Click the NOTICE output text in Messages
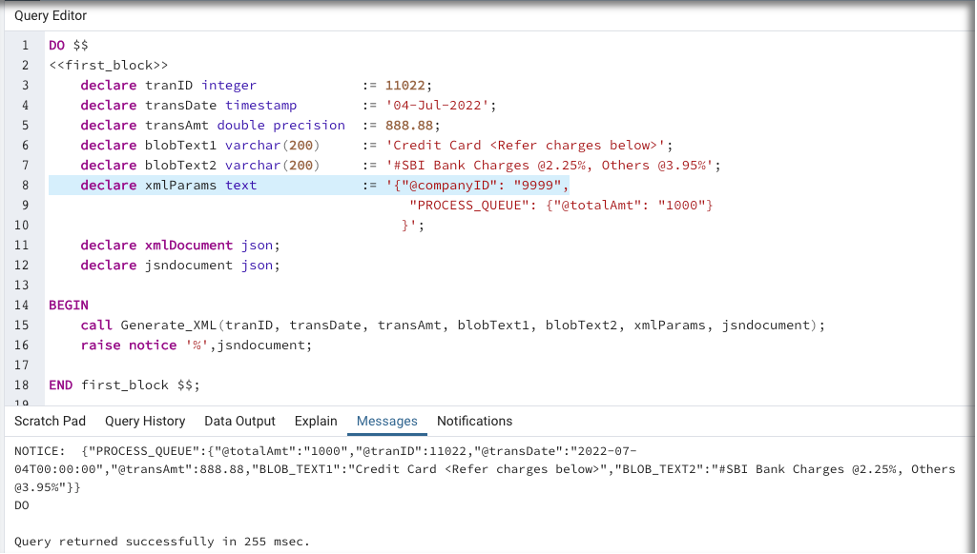This screenshot has height=554, width=977. coord(484,469)
